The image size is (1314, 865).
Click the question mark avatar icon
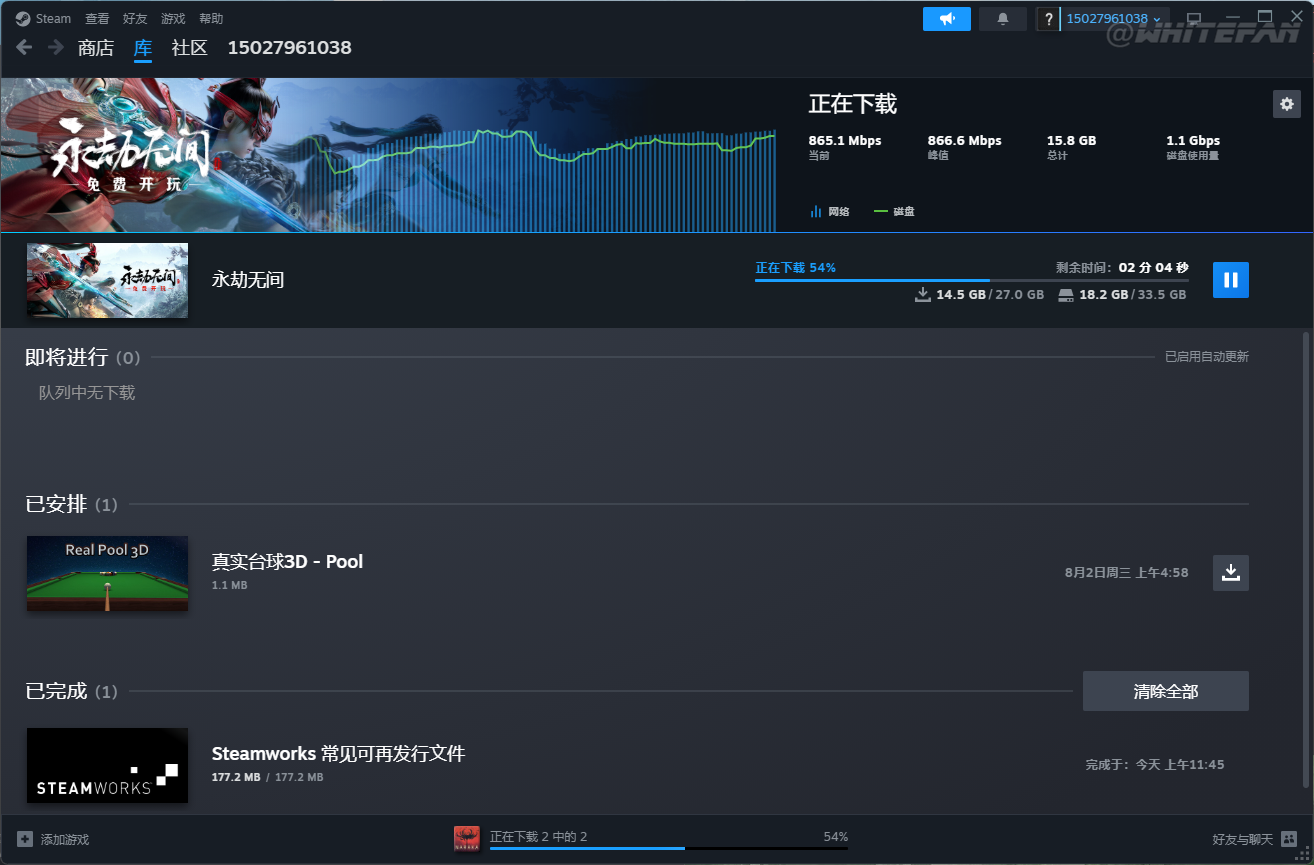click(1048, 19)
